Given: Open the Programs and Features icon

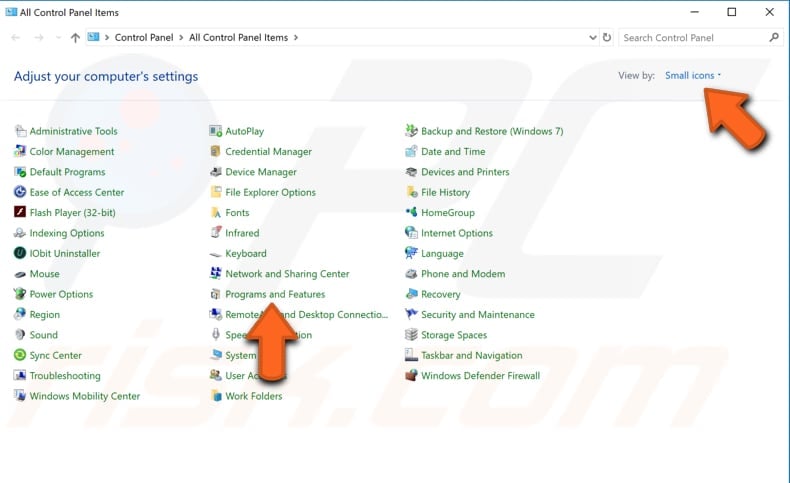Looking at the screenshot, I should (216, 294).
